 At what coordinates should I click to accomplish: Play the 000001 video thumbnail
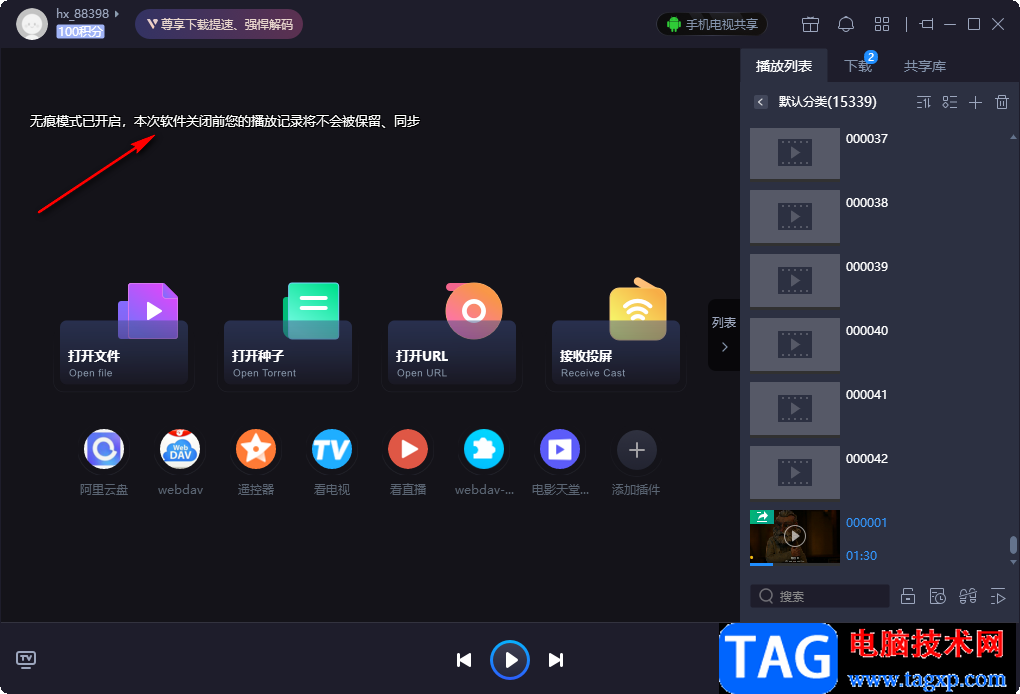(795, 537)
